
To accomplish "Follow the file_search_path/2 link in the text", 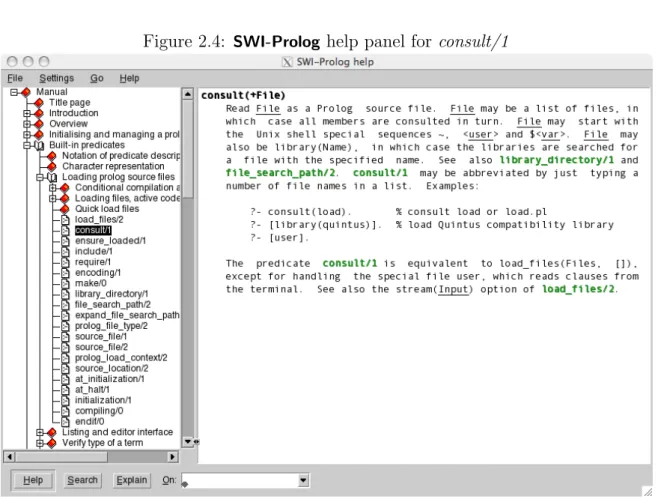I will pos(280,173).
